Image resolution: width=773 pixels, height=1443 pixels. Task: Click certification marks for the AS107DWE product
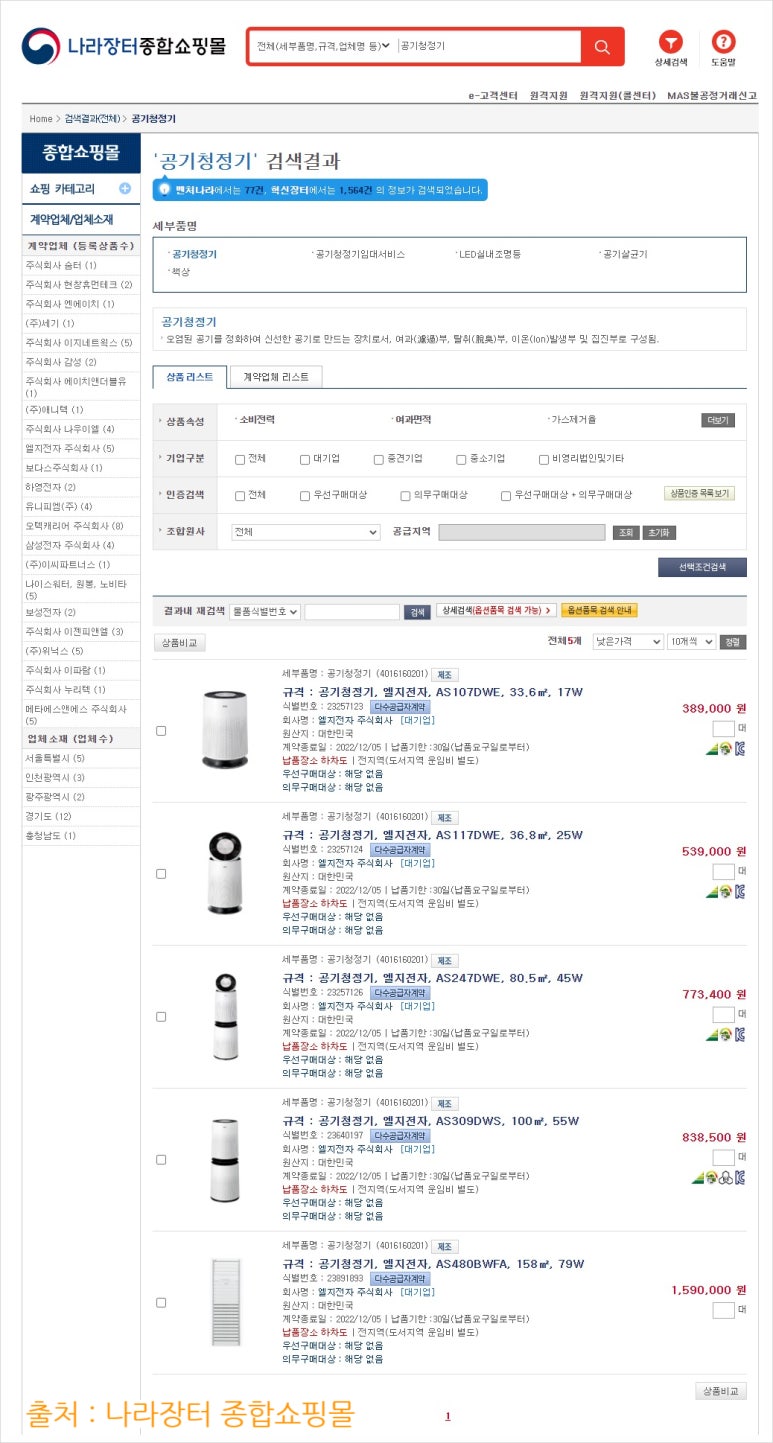click(x=726, y=749)
